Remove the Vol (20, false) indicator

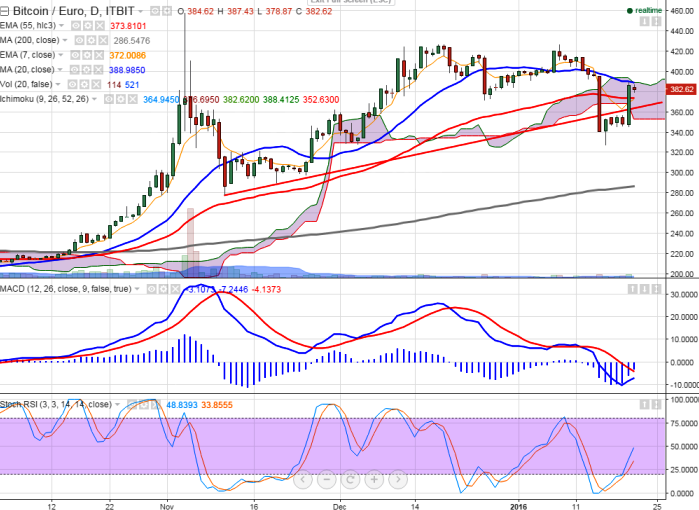[96, 84]
